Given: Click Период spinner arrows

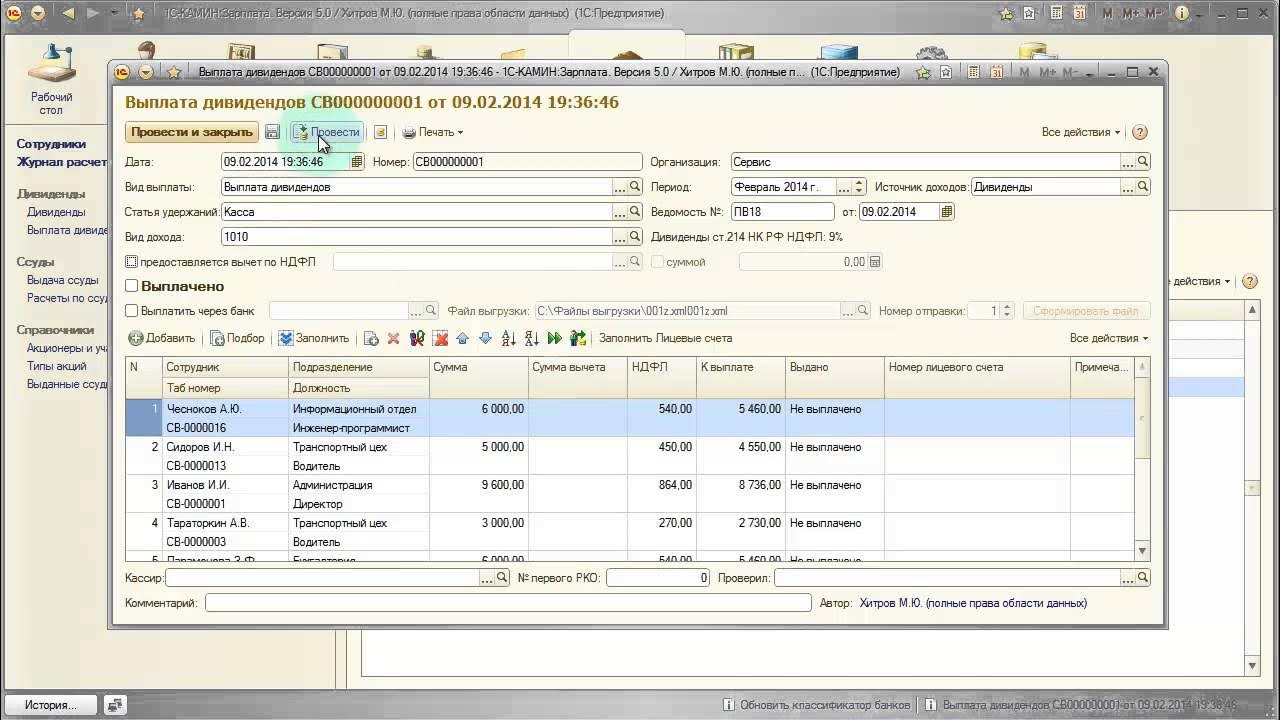Looking at the screenshot, I should 859,187.
